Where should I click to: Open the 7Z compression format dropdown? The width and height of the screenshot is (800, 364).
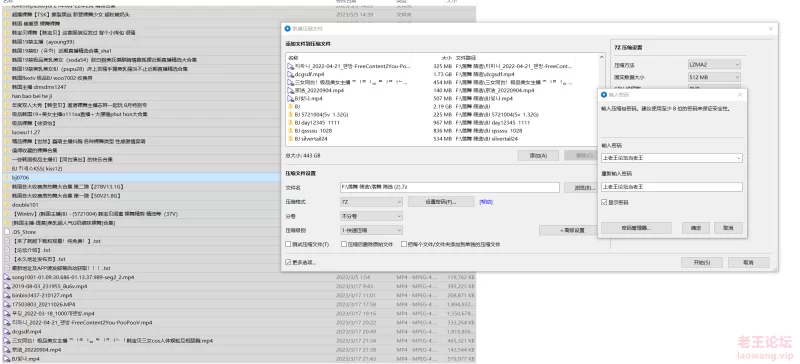pos(371,202)
